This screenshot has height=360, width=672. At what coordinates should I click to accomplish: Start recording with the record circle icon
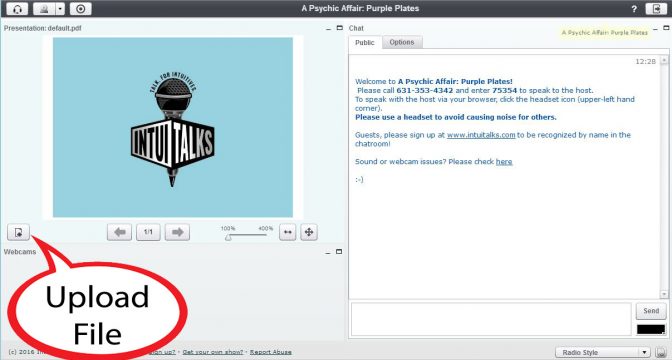81,9
